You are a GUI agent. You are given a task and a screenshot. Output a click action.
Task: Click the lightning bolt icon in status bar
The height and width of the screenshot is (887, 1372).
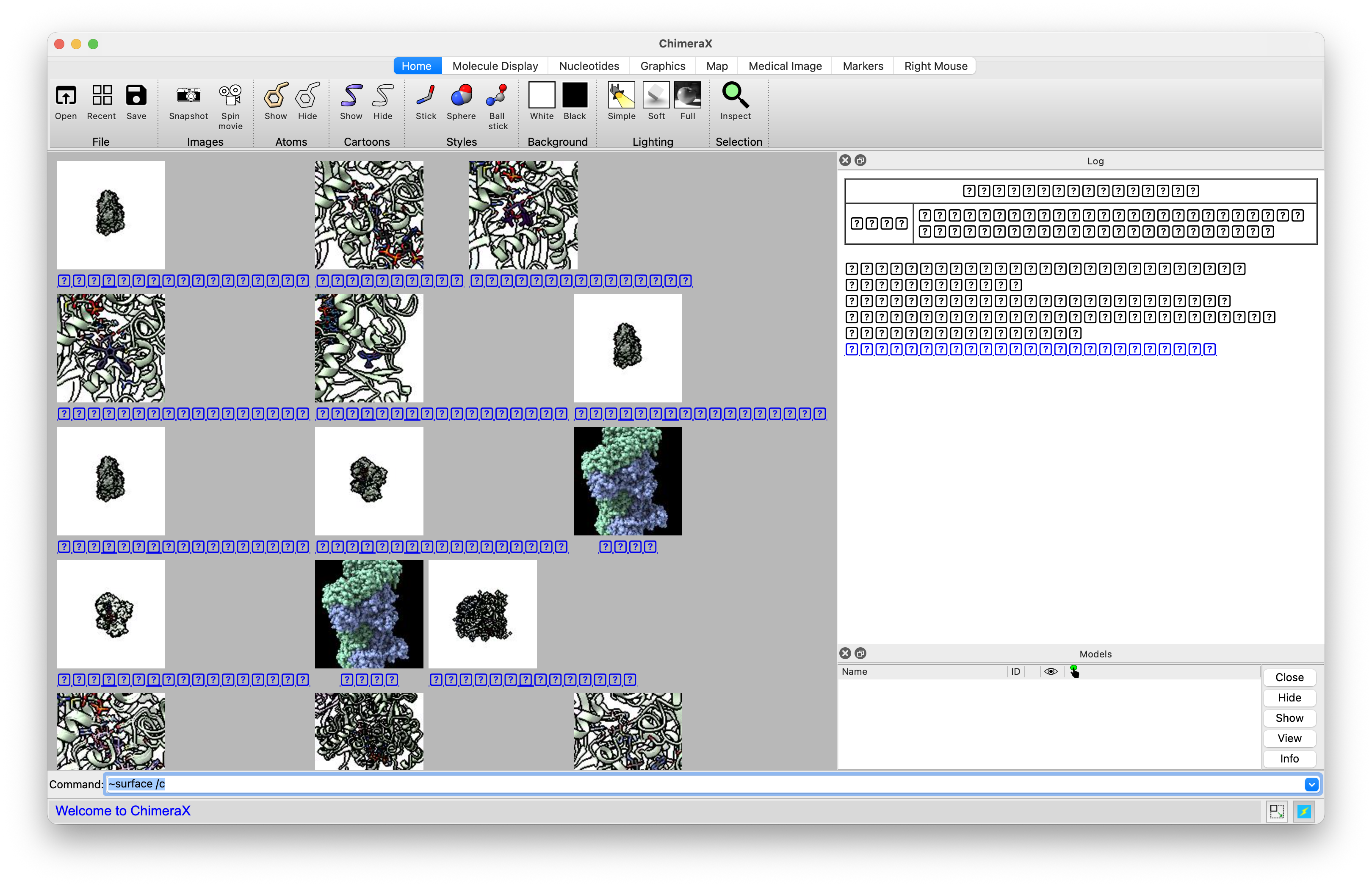(x=1304, y=811)
